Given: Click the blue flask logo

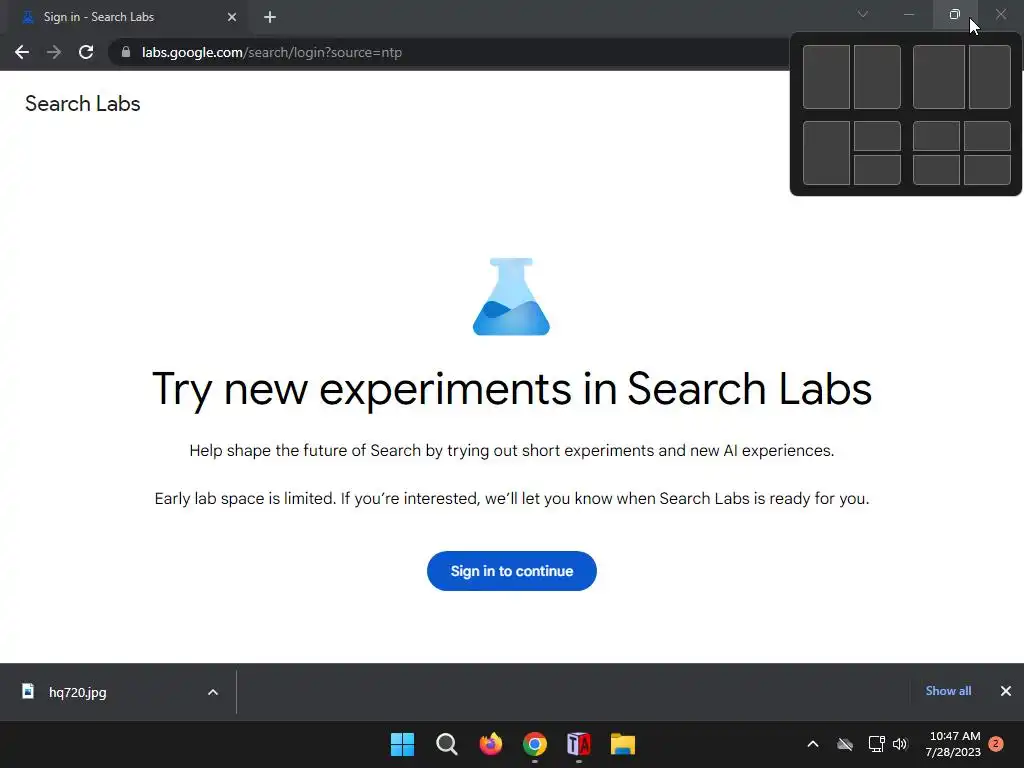Looking at the screenshot, I should pyautogui.click(x=511, y=296).
